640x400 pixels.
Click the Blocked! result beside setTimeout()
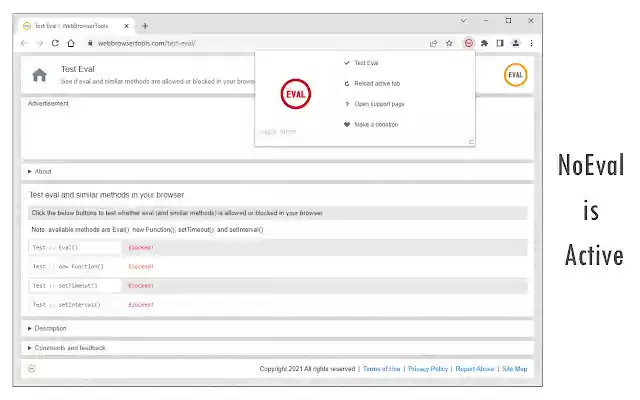click(x=141, y=286)
